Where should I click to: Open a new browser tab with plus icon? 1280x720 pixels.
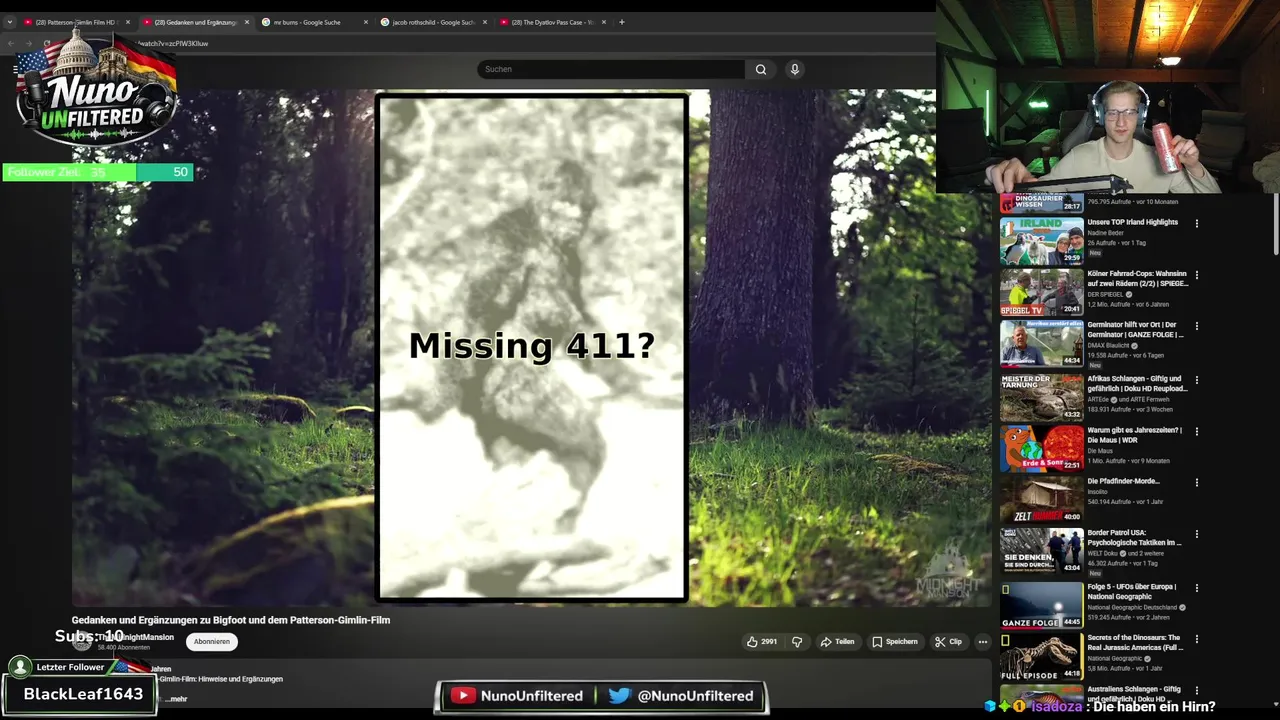click(x=622, y=22)
